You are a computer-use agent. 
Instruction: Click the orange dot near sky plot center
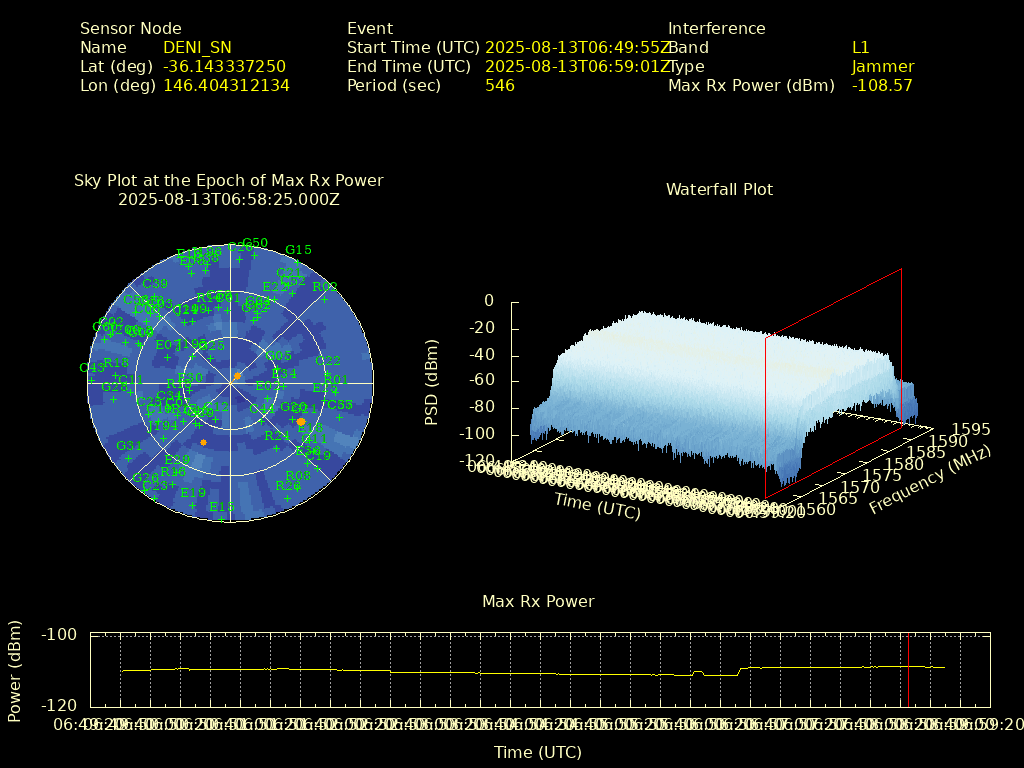click(237, 376)
